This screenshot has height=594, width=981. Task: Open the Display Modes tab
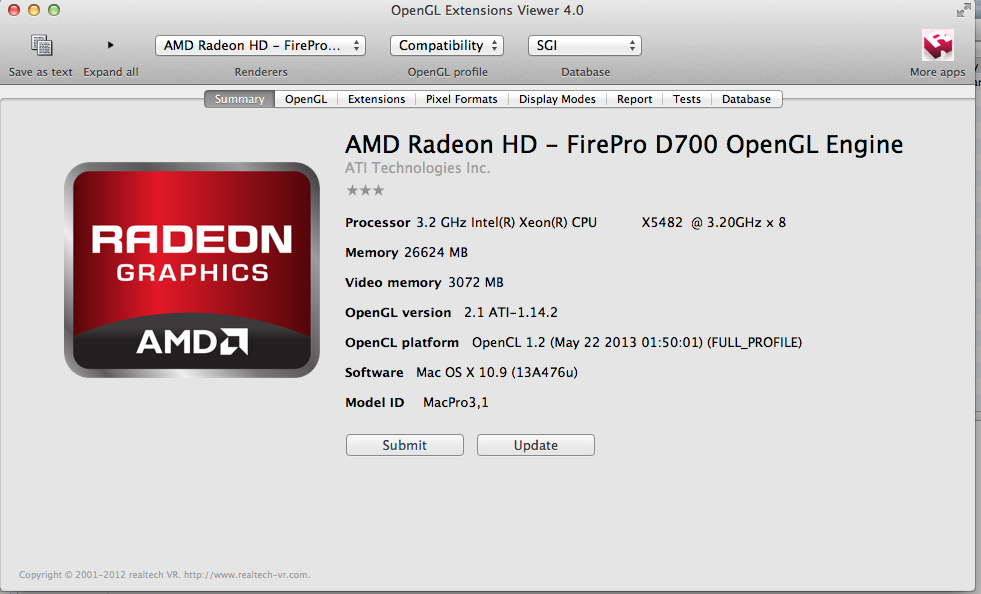point(557,99)
